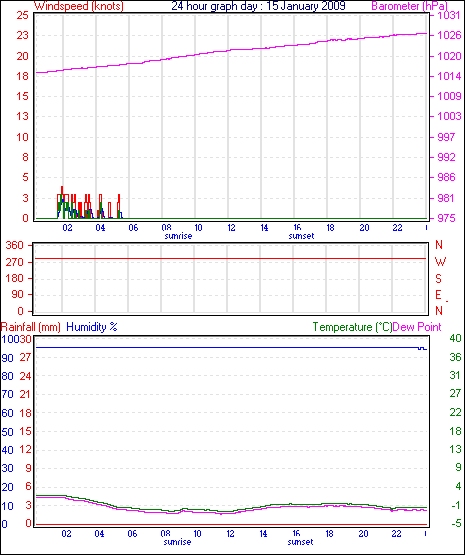Screen dimensions: 465x556
Task: Click the 22 hour tick on bottom graph
Action: coord(396,534)
